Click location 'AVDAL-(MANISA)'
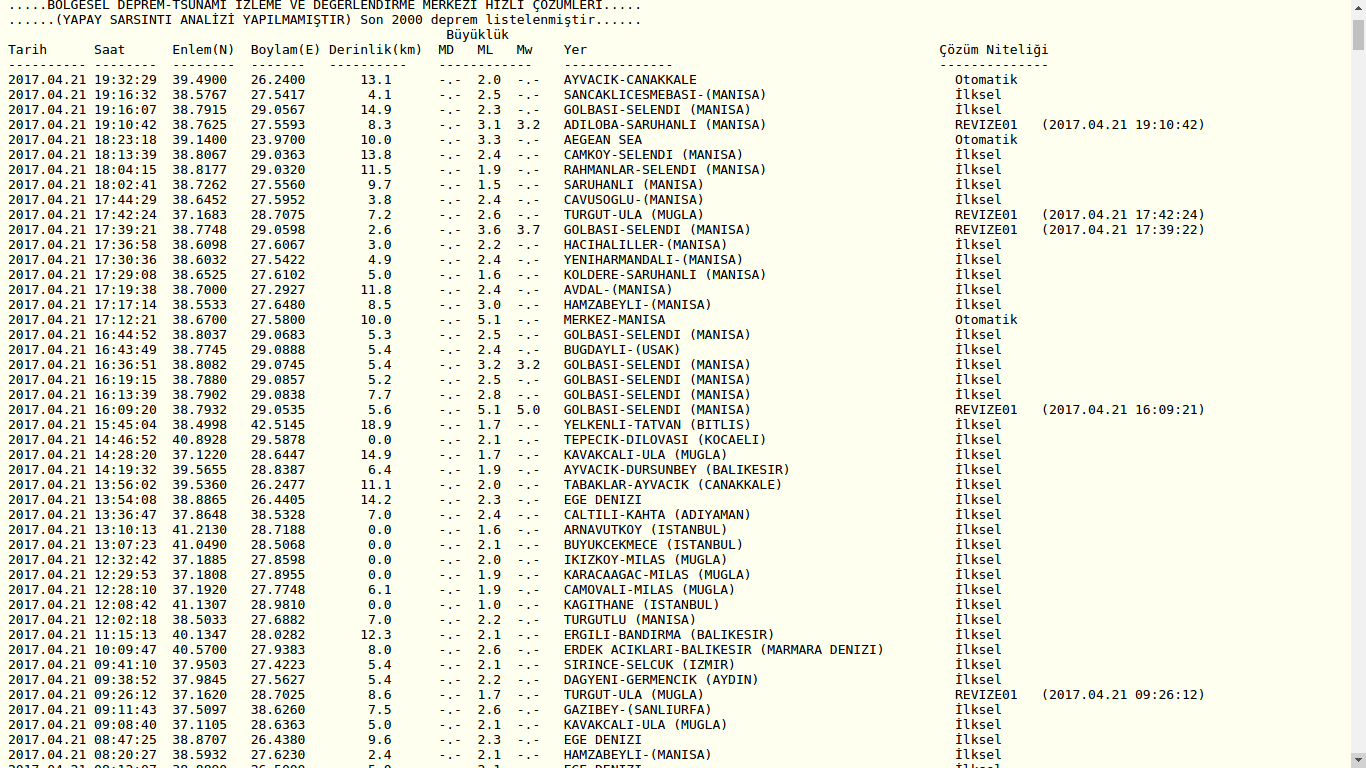 pyautogui.click(x=618, y=290)
